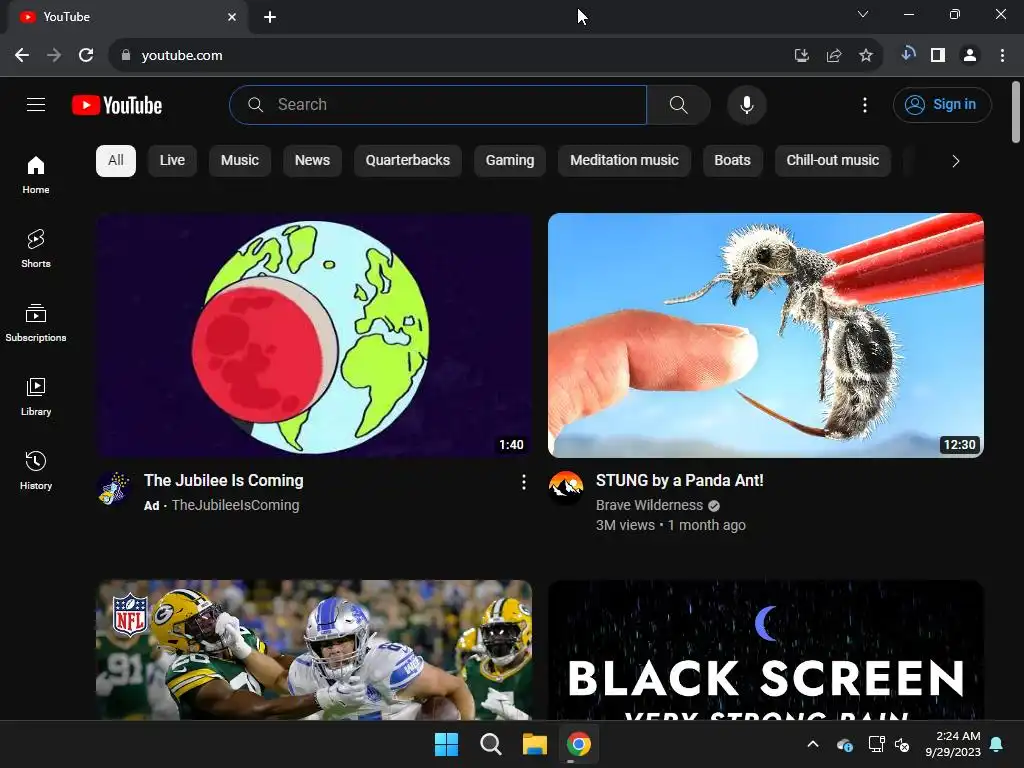1024x768 pixels.
Task: Open TheJubileeIsComing advertiser link
Action: [x=235, y=505]
